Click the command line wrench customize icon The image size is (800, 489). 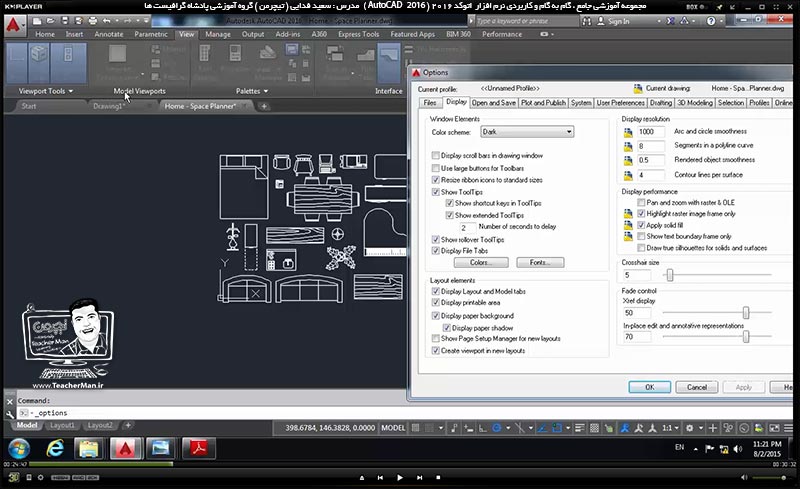(10, 414)
